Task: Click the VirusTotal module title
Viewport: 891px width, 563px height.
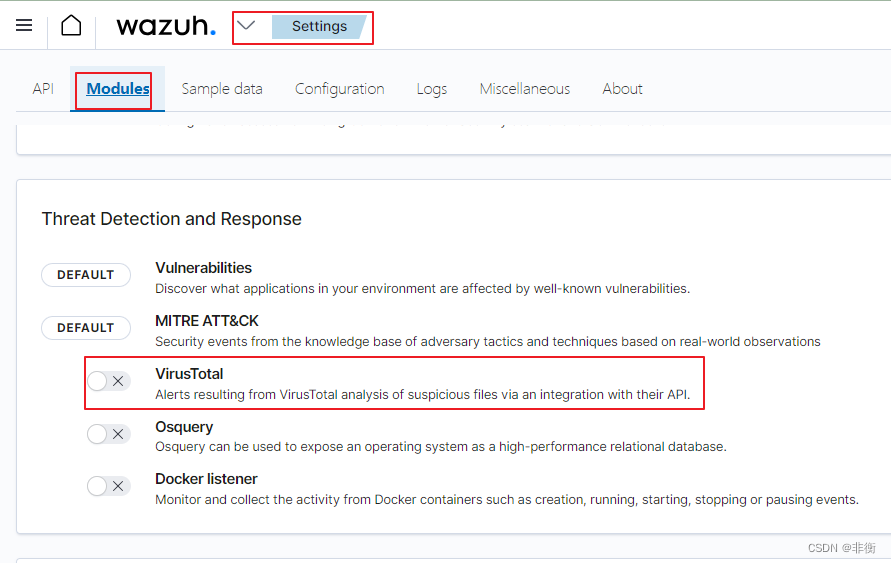Action: [189, 374]
